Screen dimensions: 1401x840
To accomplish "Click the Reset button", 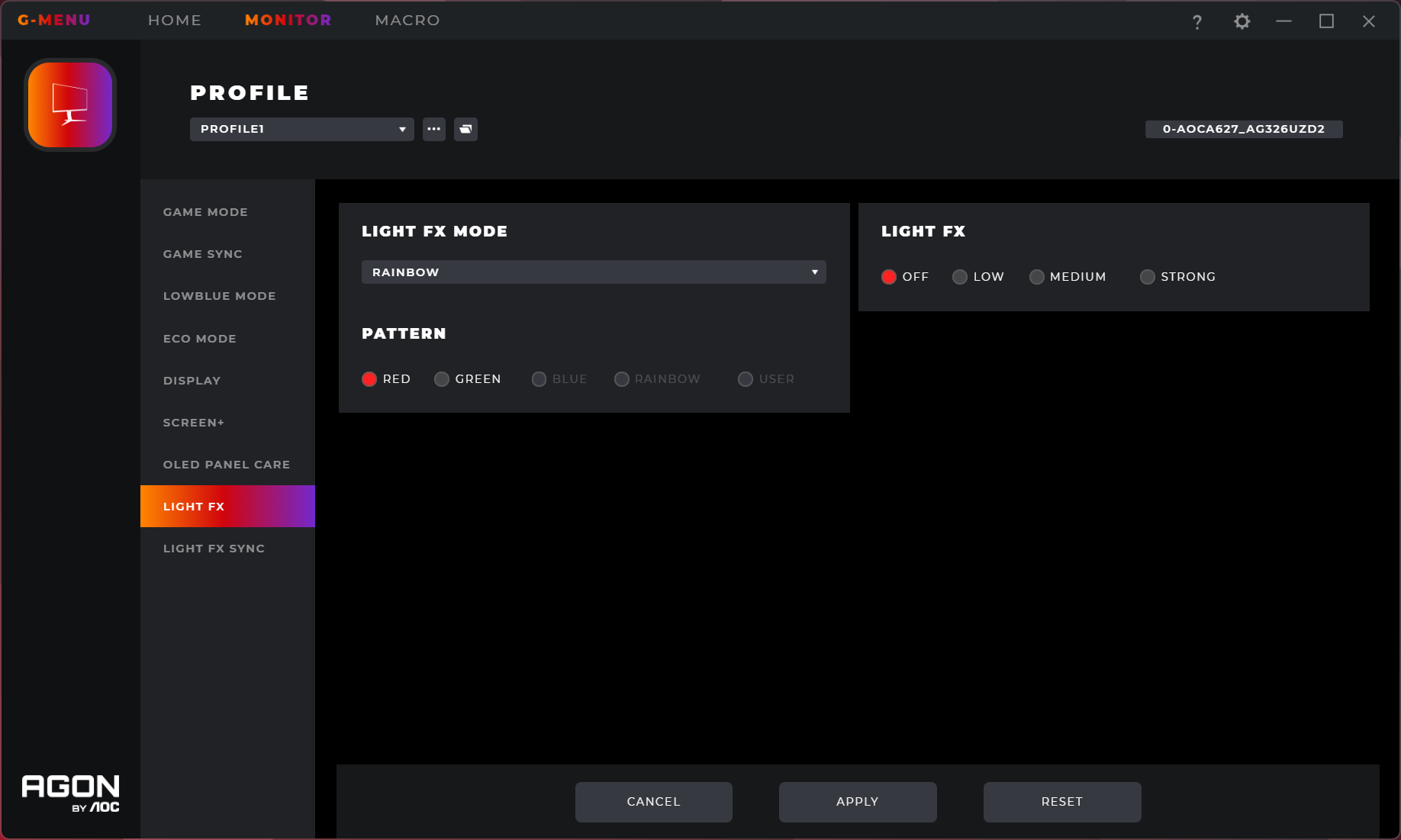I will [x=1062, y=802].
